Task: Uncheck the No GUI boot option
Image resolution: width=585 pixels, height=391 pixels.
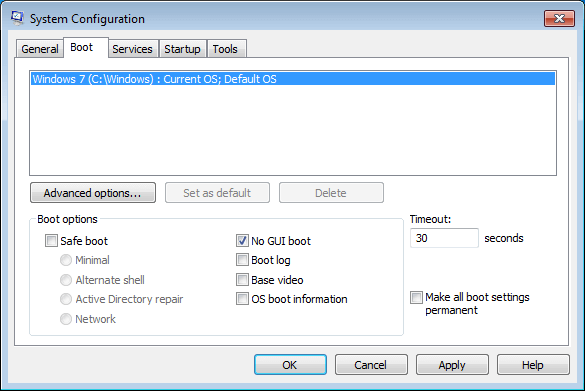Action: (x=242, y=241)
